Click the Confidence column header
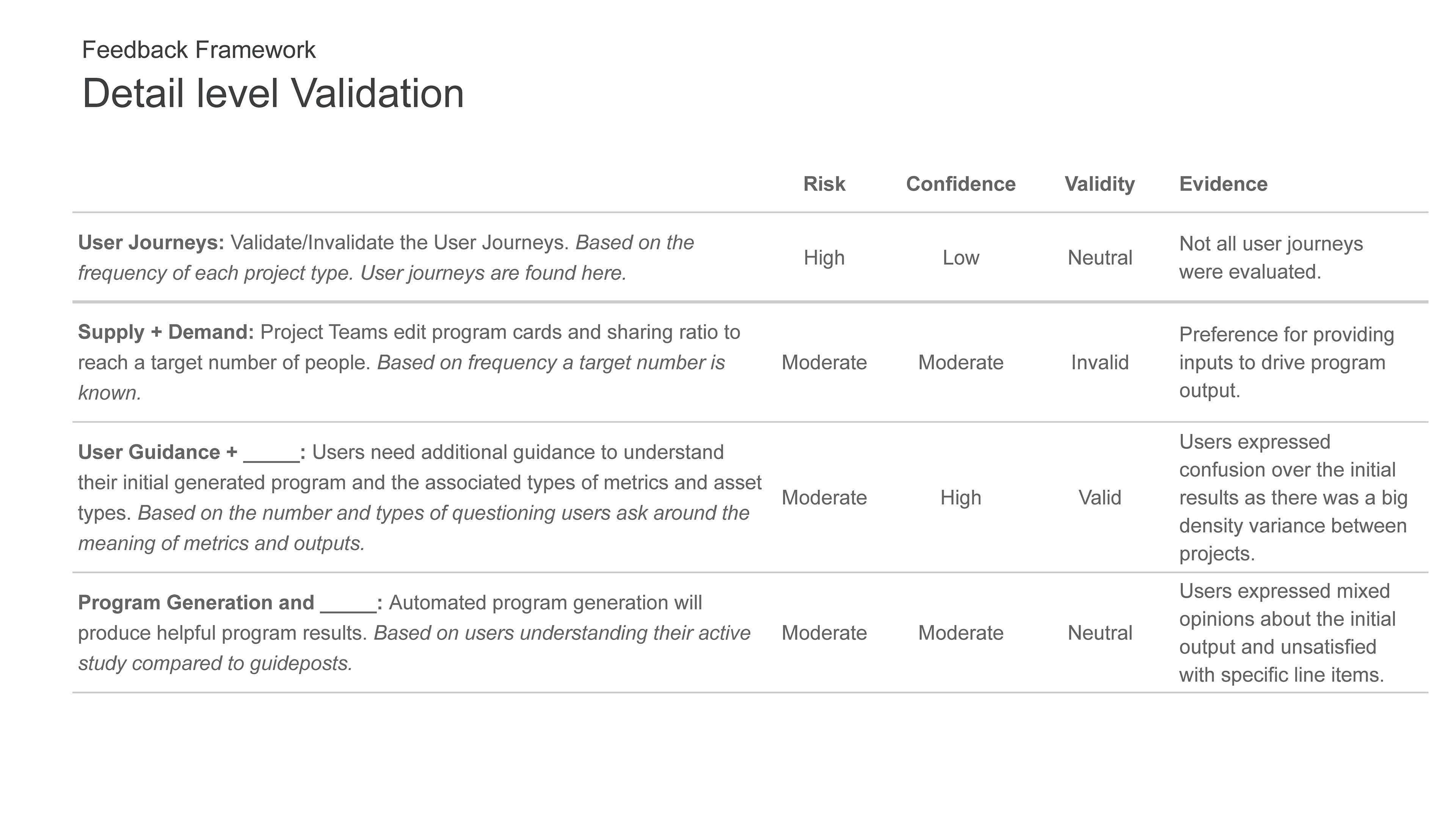1456x819 pixels. click(960, 184)
